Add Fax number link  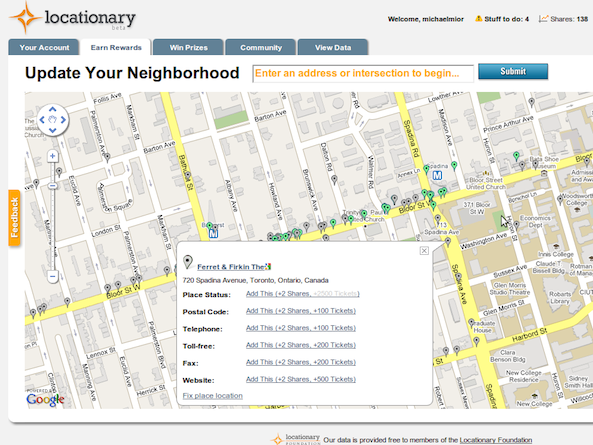[301, 362]
